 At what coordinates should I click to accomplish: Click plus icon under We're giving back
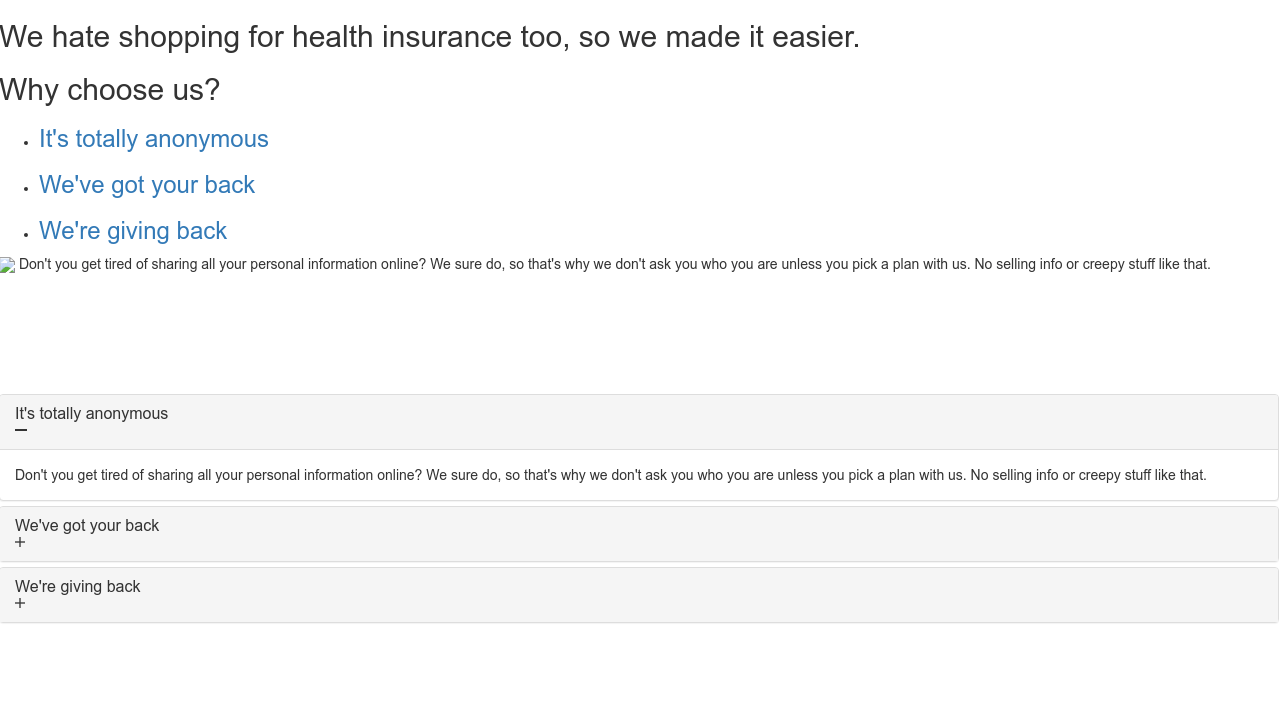[20, 604]
